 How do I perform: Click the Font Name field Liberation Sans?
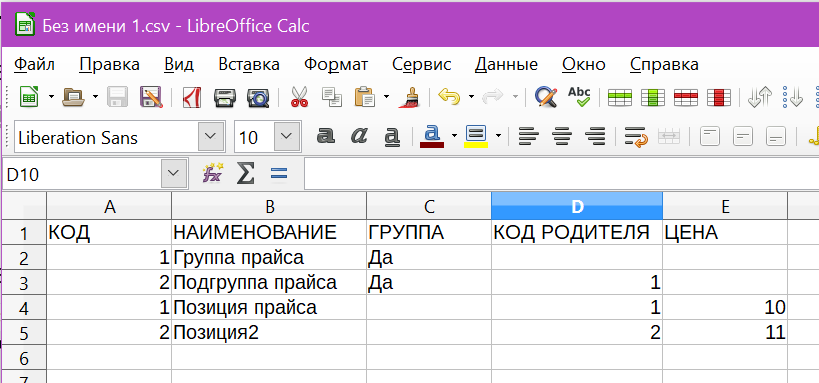tap(107, 138)
